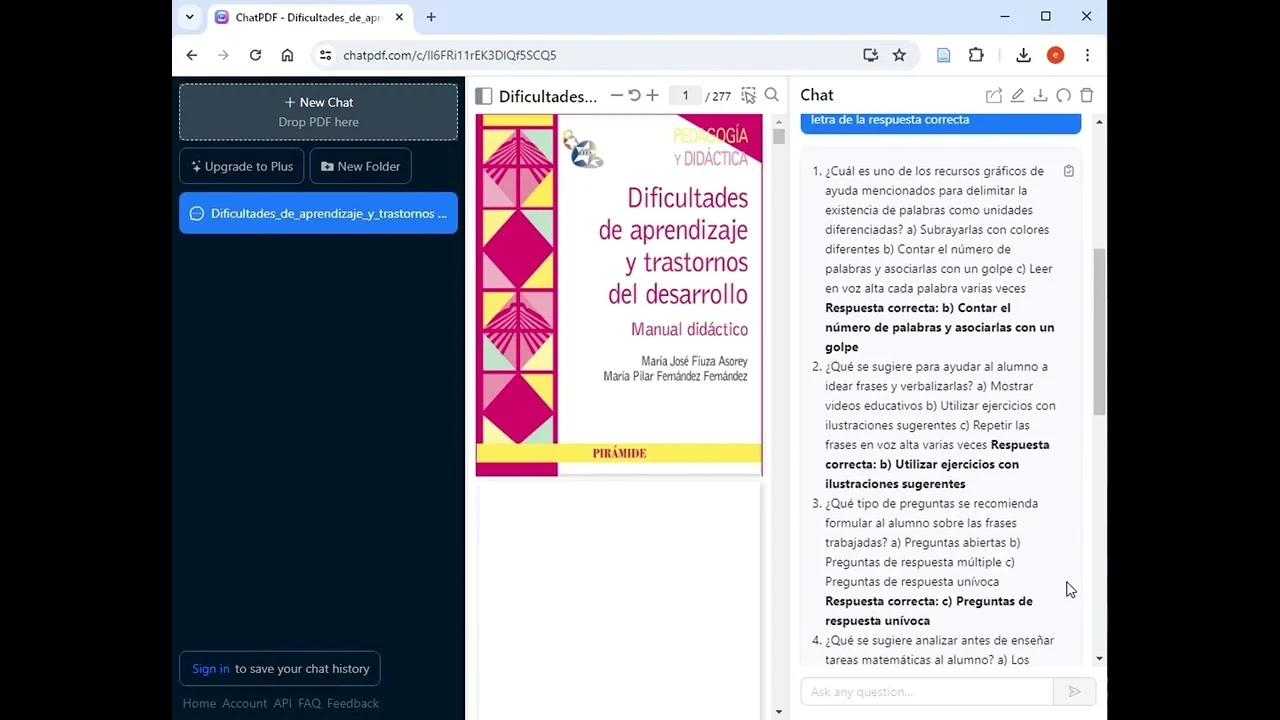The image size is (1280, 720).
Task: Click Upgrade to Plus button
Action: point(242,166)
